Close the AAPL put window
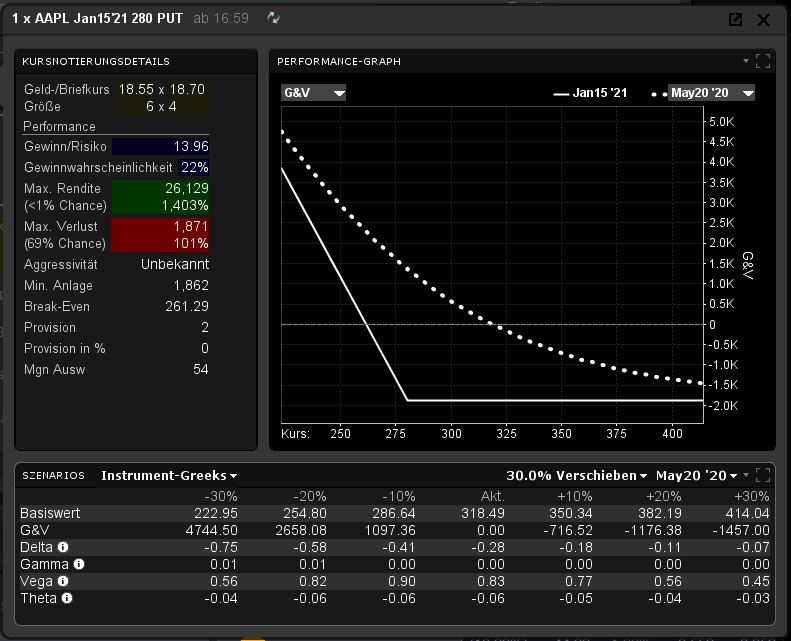This screenshot has width=791, height=641. point(764,19)
